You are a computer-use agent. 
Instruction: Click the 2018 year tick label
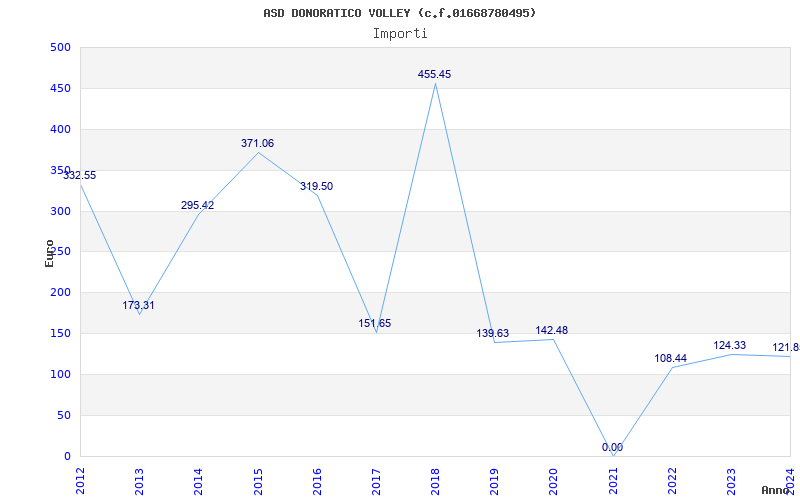pos(435,481)
